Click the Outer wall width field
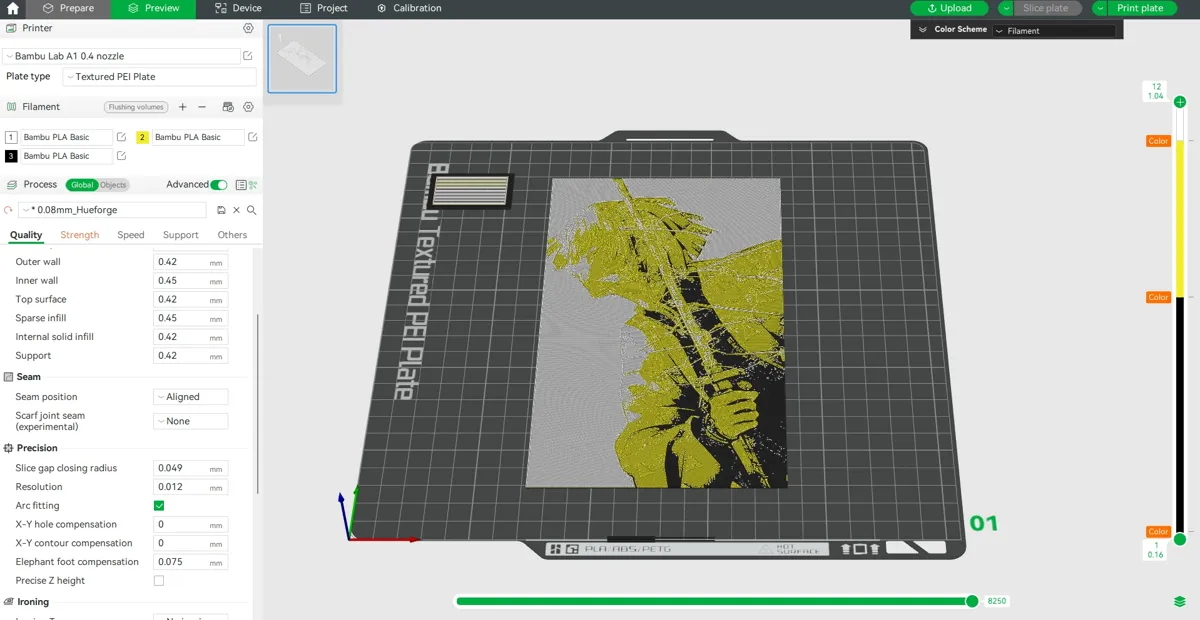 190,262
